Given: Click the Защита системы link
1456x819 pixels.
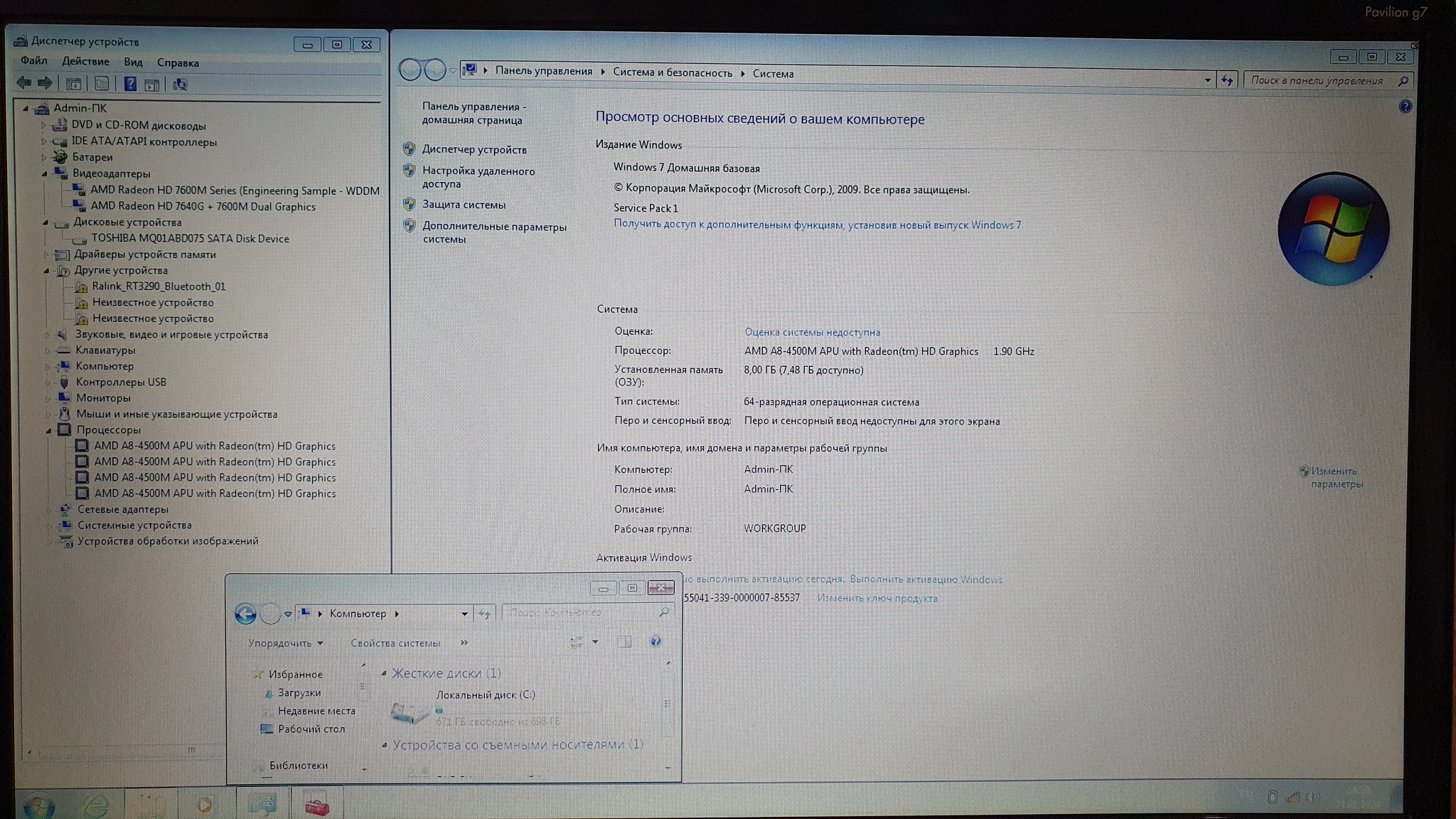Looking at the screenshot, I should click(x=464, y=205).
